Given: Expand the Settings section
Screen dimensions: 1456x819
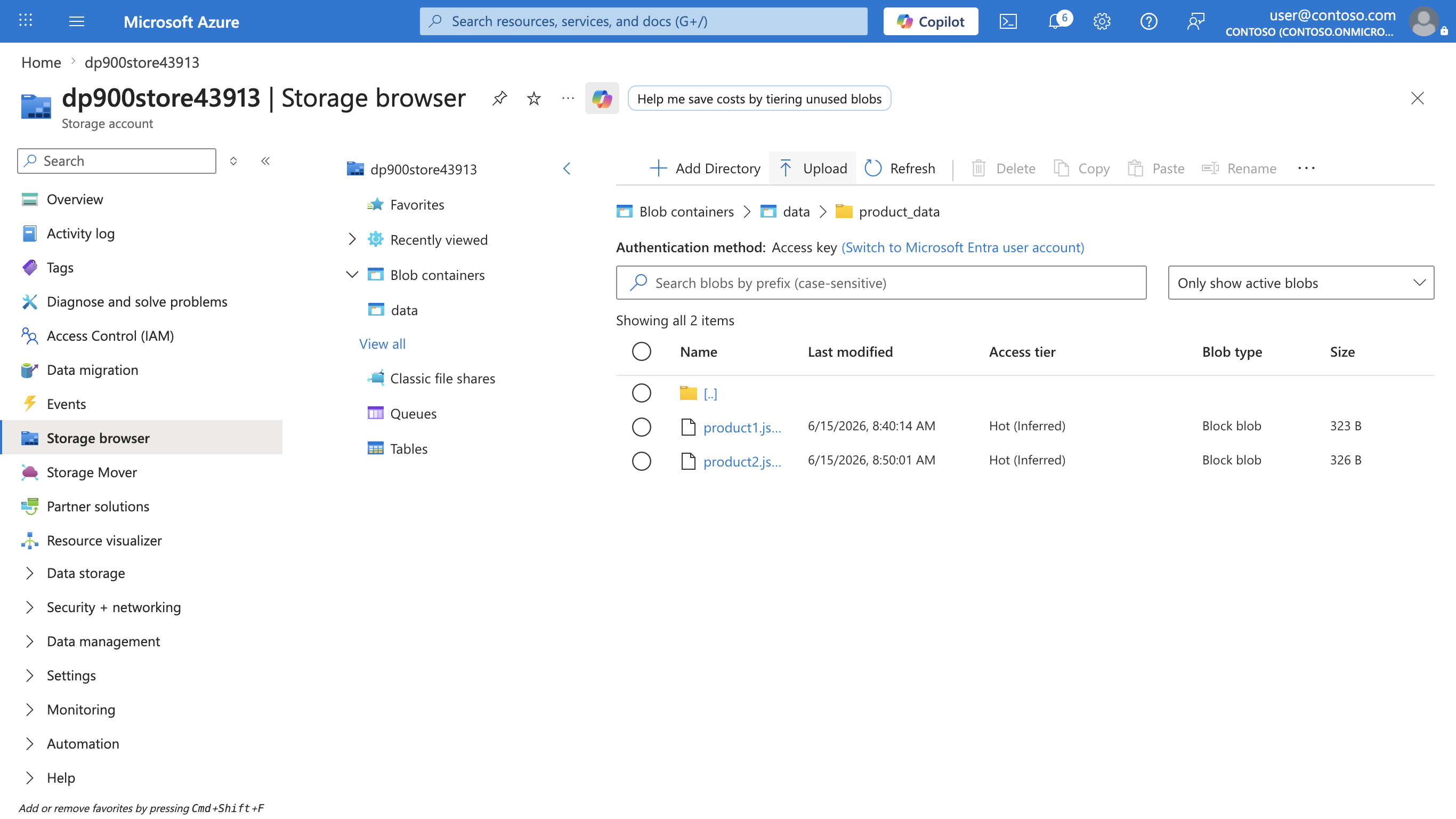Looking at the screenshot, I should pos(30,675).
